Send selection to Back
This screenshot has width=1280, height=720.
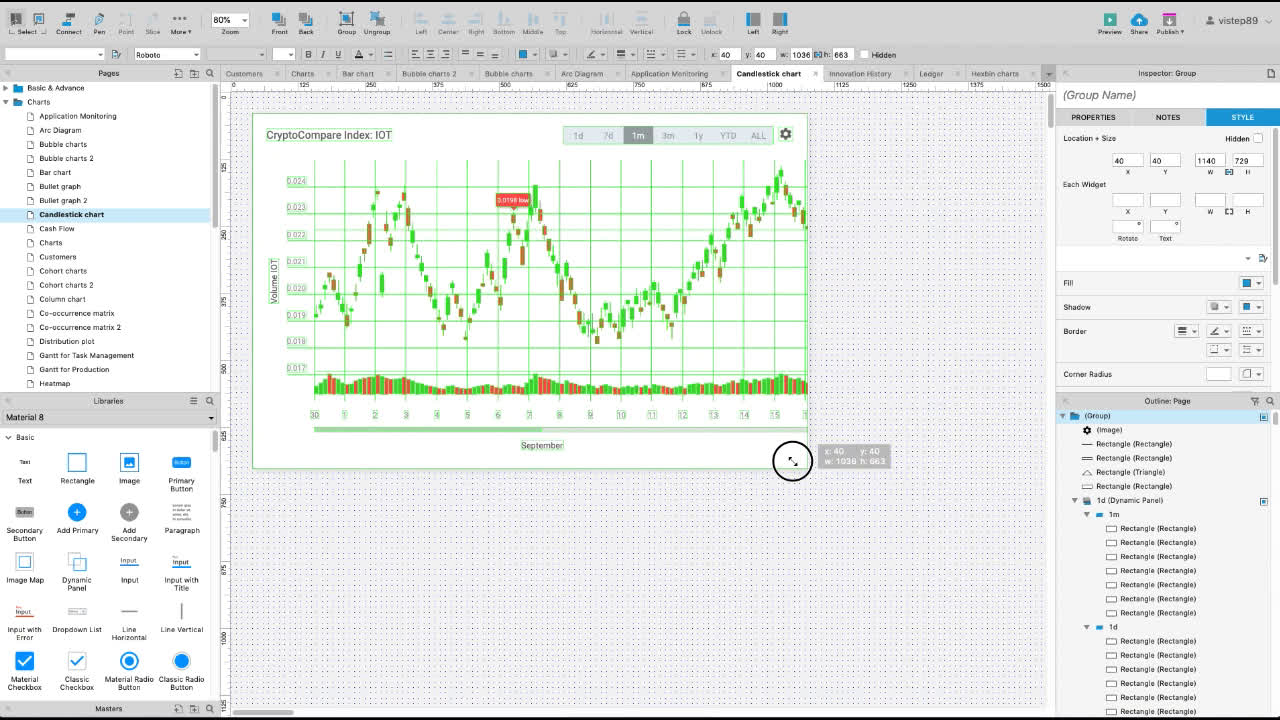coord(306,23)
